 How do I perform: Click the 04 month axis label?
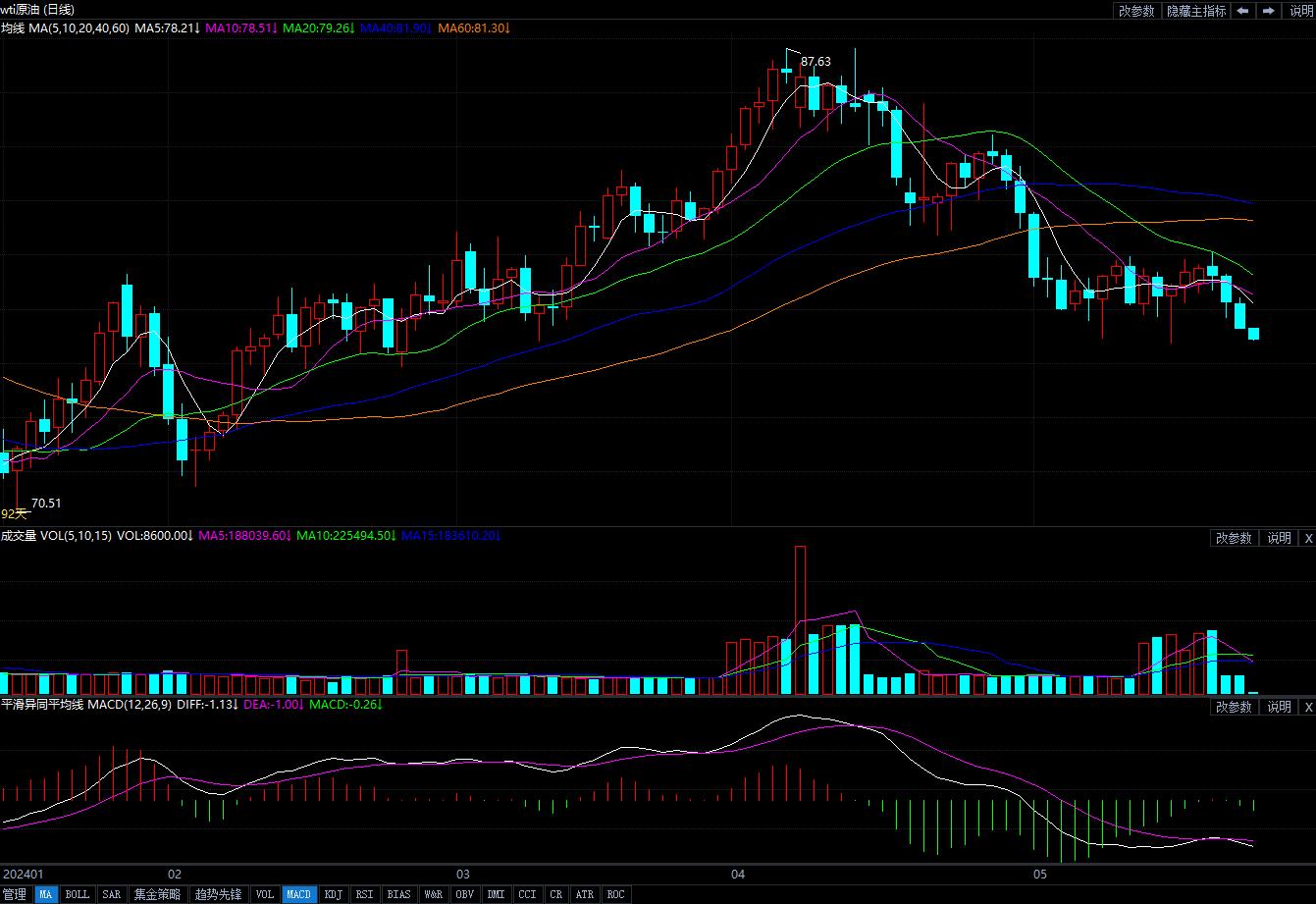738,874
